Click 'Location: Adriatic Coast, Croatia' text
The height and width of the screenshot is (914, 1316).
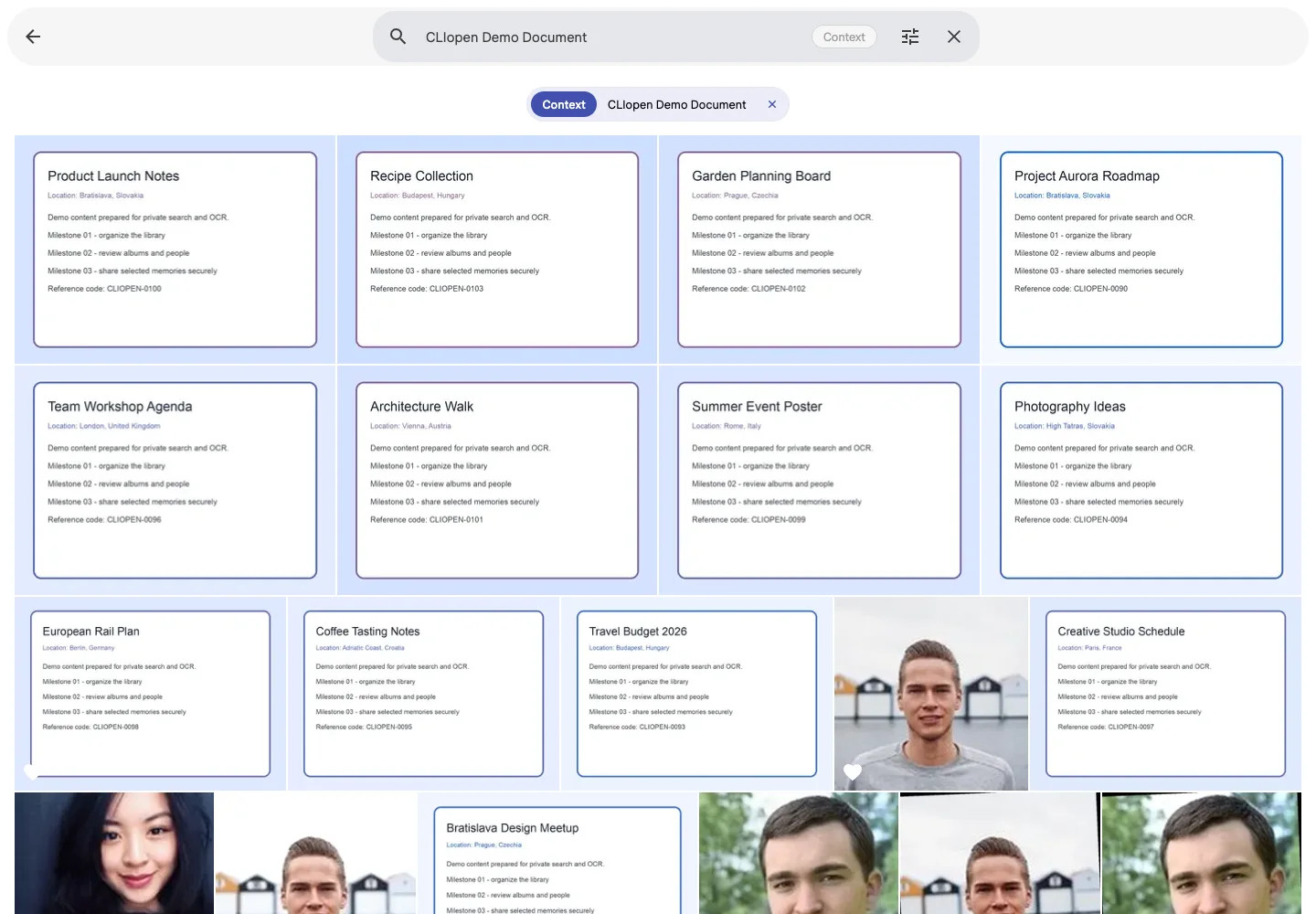360,648
